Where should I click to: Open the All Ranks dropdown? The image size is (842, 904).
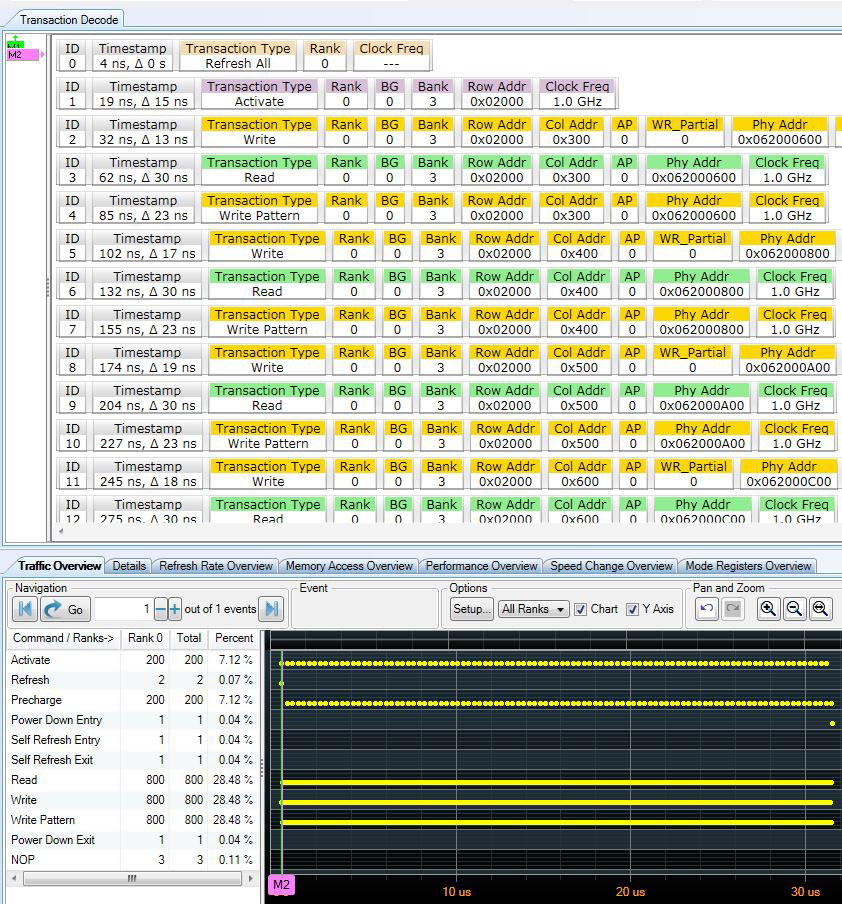click(x=533, y=609)
